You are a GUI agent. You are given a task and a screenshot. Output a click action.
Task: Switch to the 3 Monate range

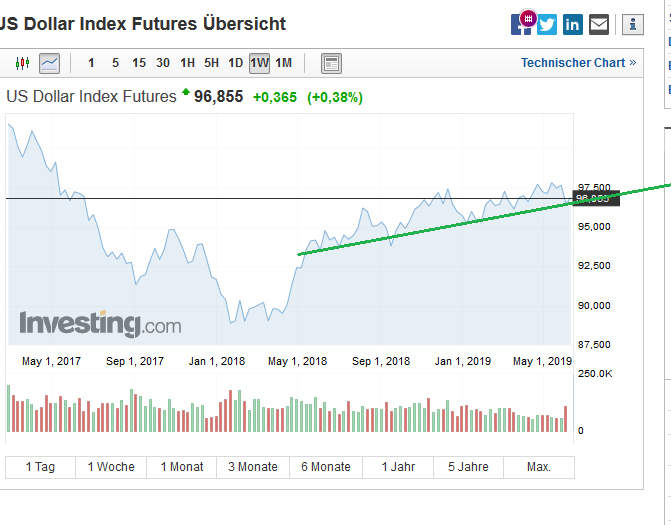point(253,467)
